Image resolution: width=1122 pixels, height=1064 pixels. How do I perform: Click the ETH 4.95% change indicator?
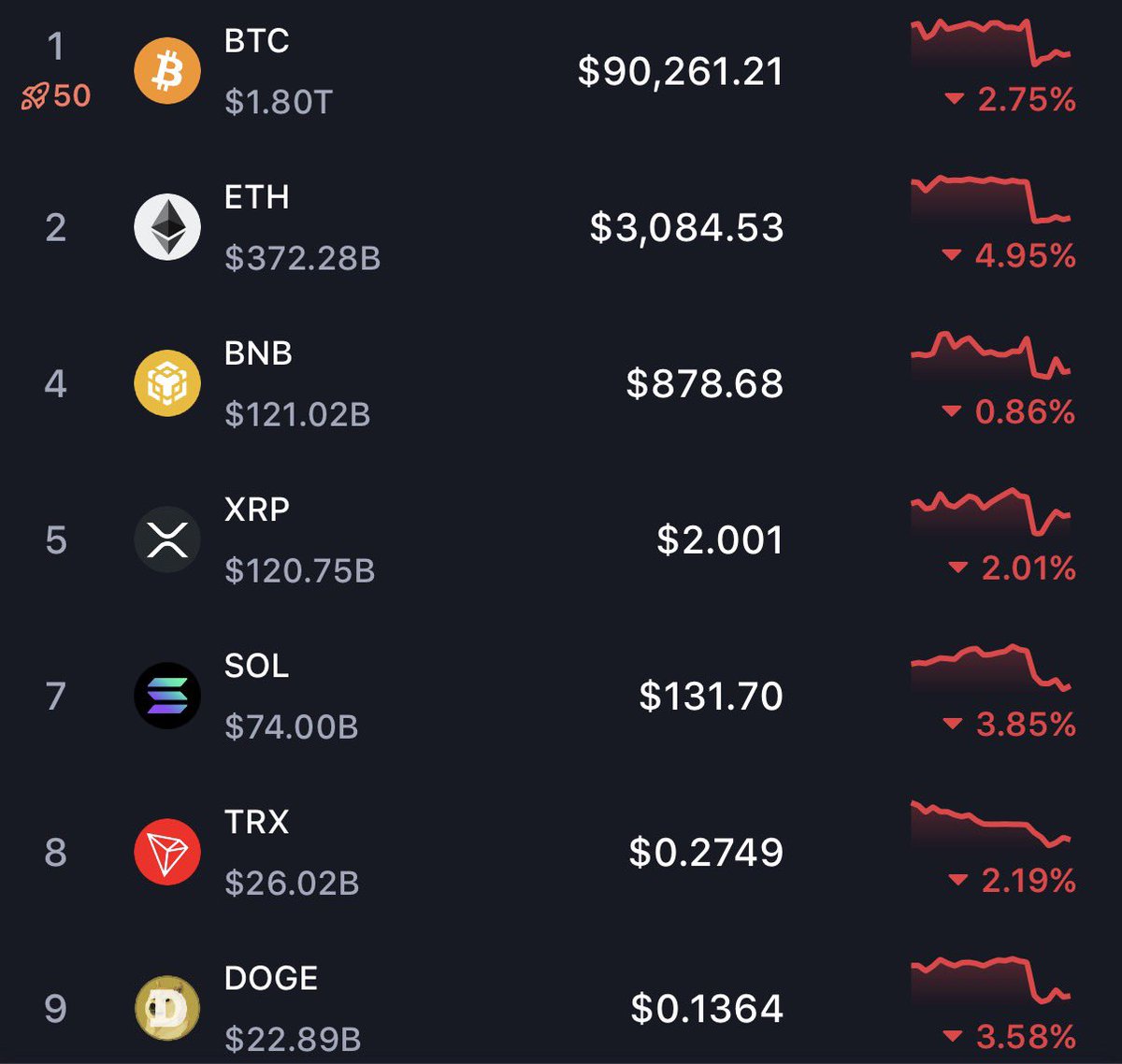coord(1010,255)
